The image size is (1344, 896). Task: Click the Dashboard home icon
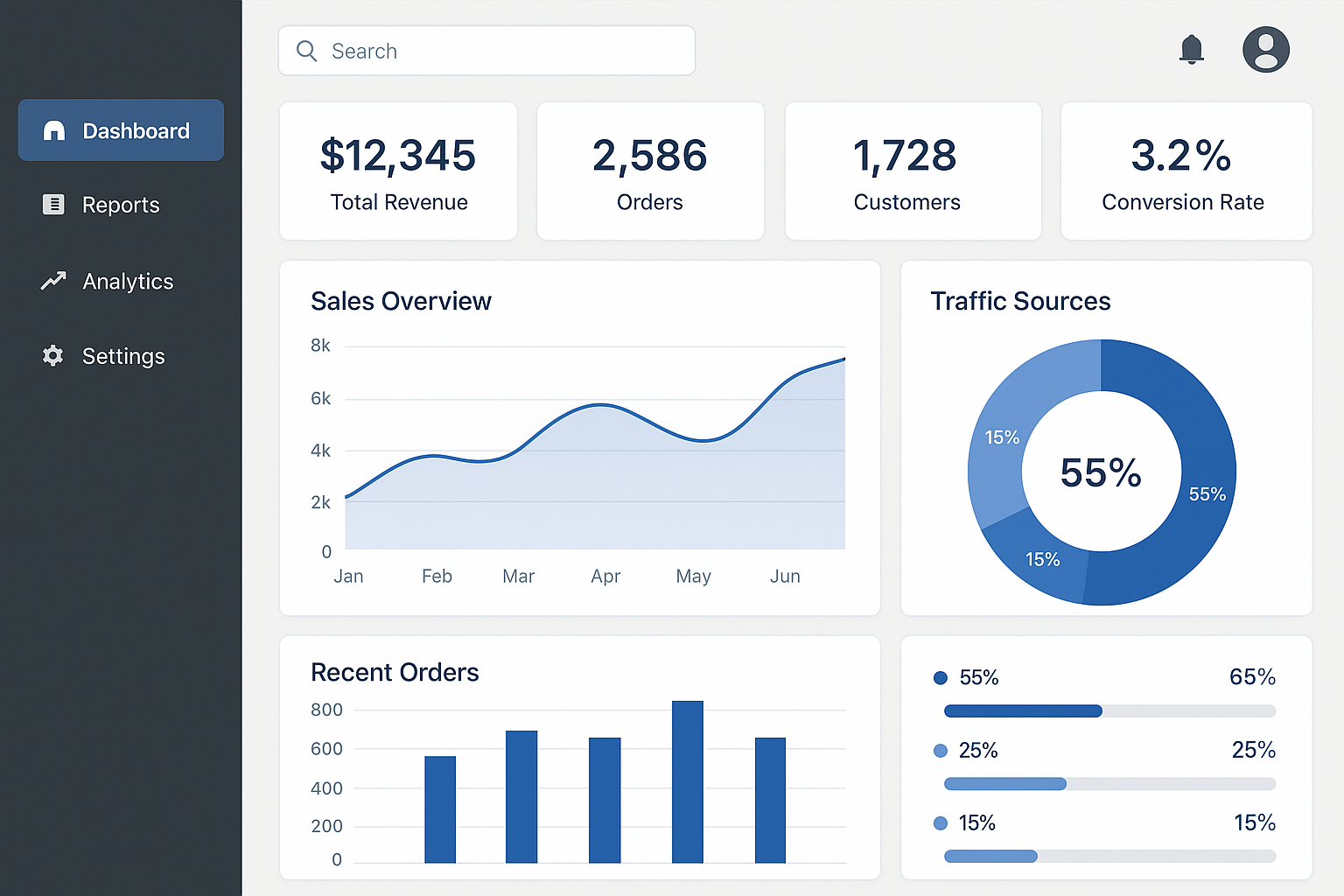coord(54,131)
